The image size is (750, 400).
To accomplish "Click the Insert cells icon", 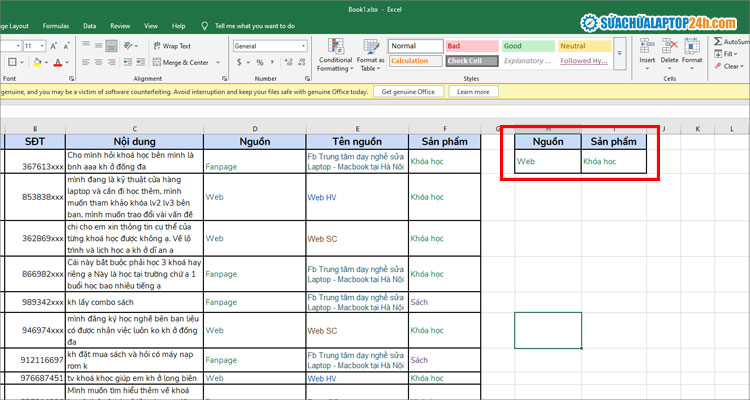I will pos(647,46).
